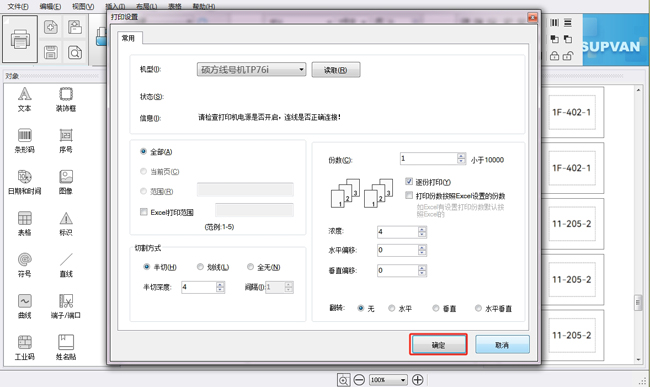
Task: Open the 机型 printer model dropdown
Action: pyautogui.click(x=251, y=70)
